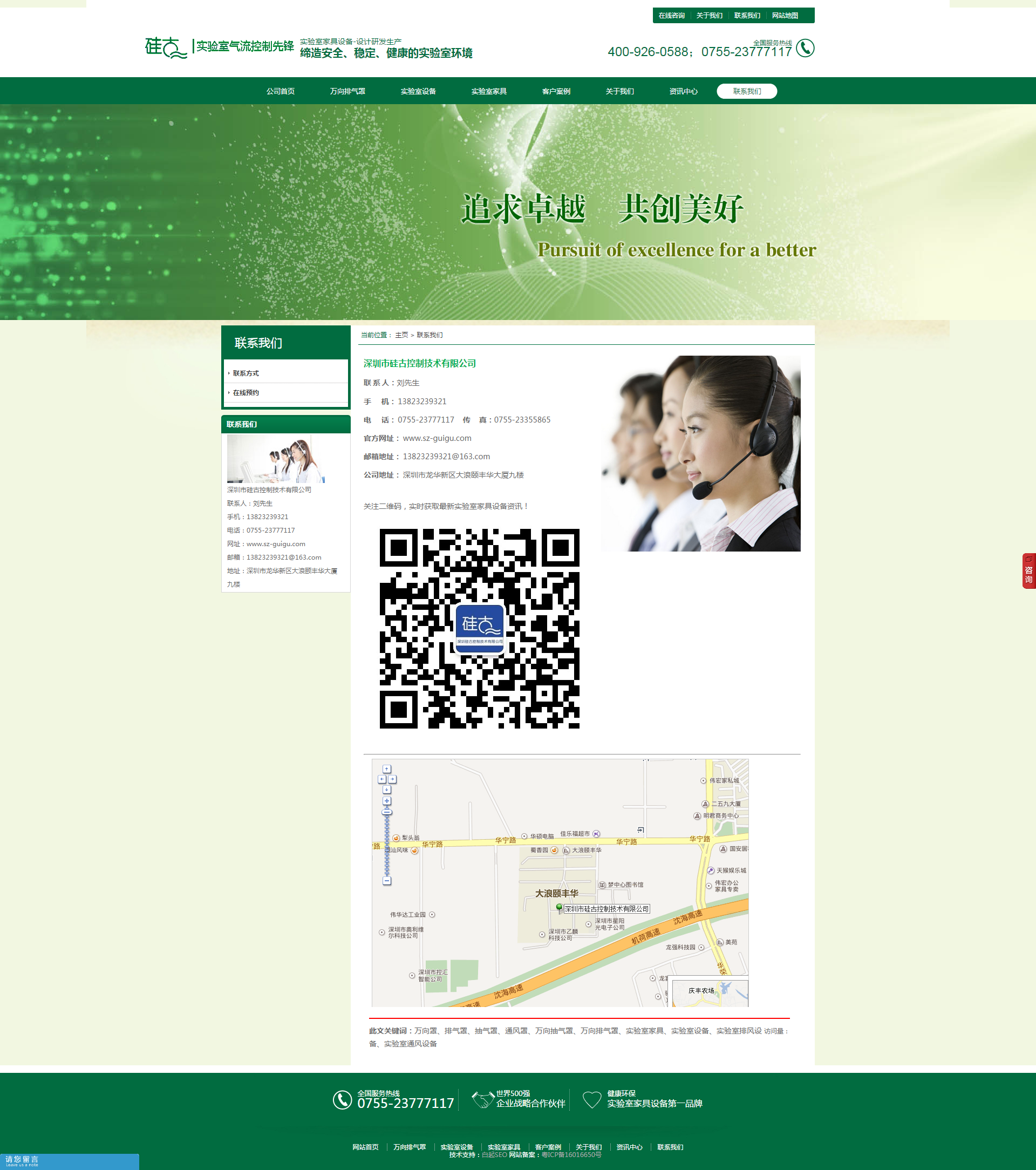Click the footer phone hotline icon
This screenshot has width=1036, height=1170.
coord(342,1100)
